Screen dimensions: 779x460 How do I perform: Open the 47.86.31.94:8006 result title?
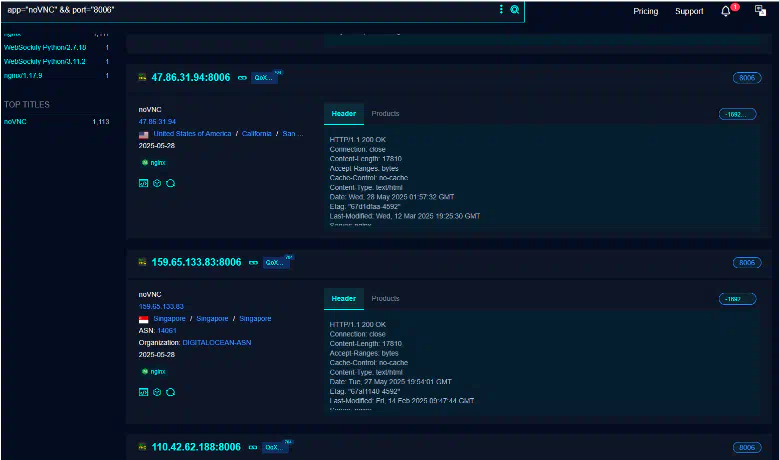pos(191,77)
